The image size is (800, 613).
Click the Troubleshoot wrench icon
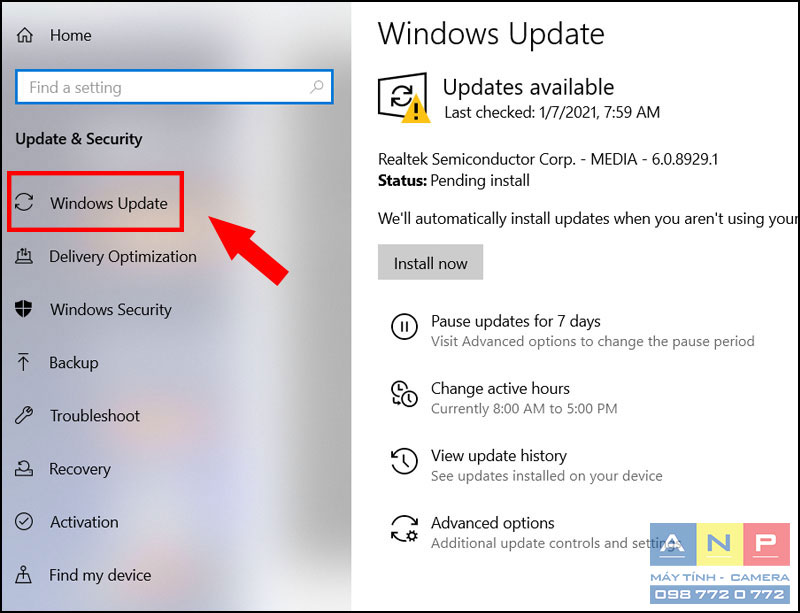coord(24,415)
